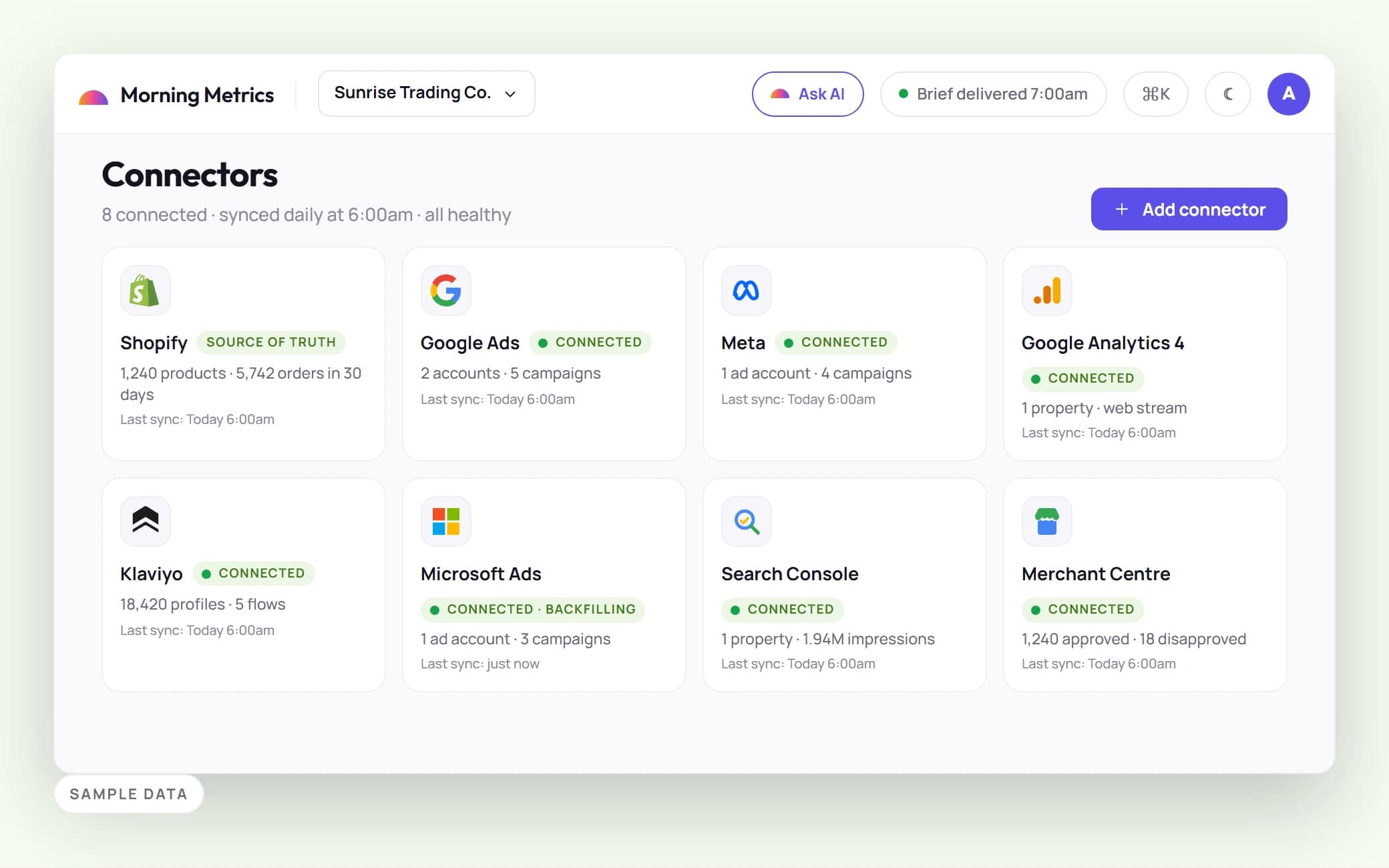Click 'Last sync: just now' text
1389x868 pixels.
[480, 664]
